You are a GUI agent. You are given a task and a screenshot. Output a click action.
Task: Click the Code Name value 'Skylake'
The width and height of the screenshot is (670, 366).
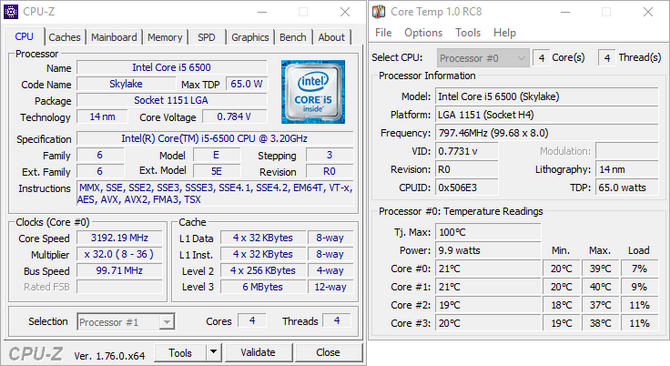tap(126, 84)
